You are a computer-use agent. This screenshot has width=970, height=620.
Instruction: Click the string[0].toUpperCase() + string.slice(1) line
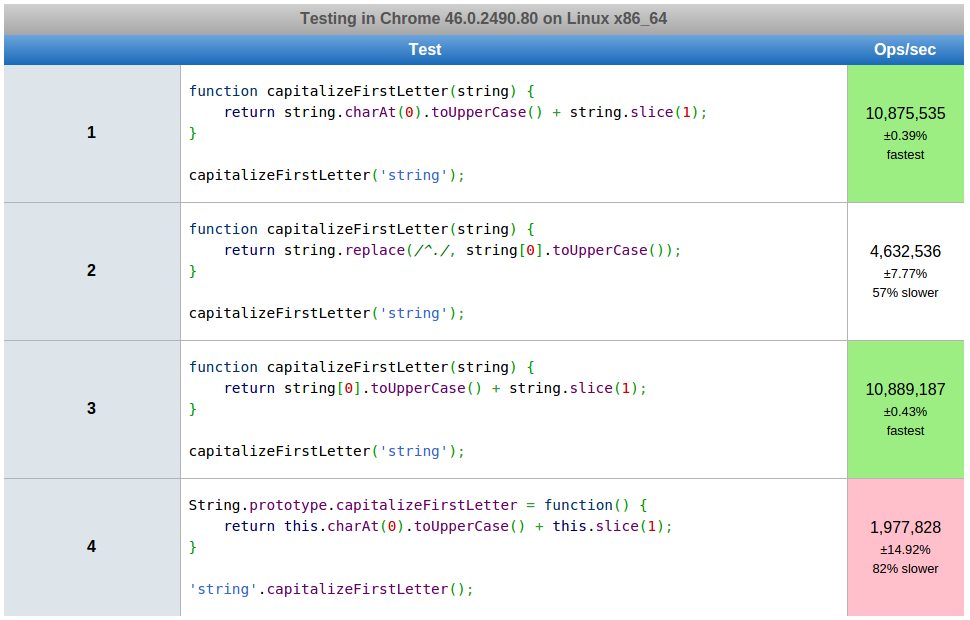pyautogui.click(x=435, y=388)
